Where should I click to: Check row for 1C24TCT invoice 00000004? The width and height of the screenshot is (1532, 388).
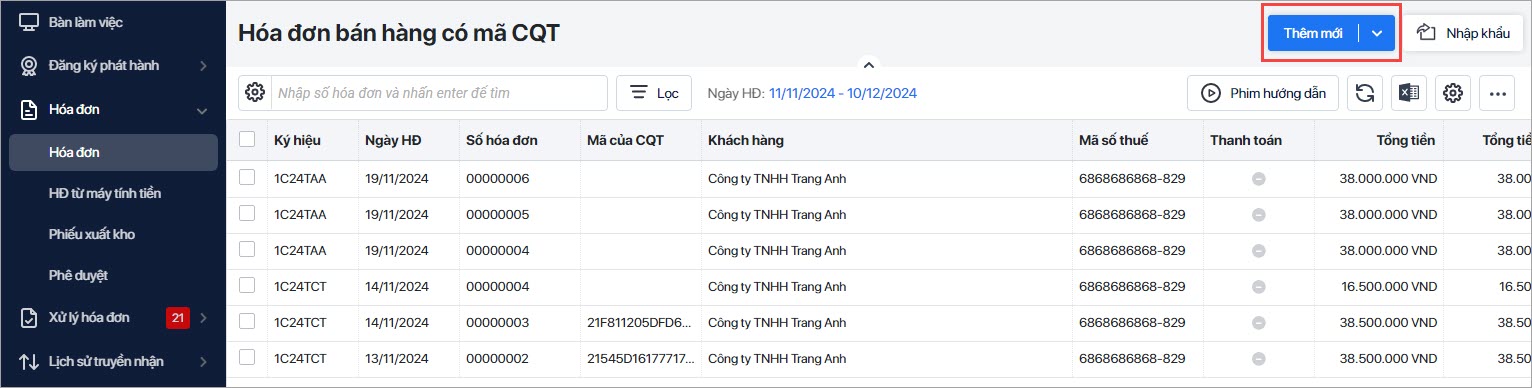point(247,285)
